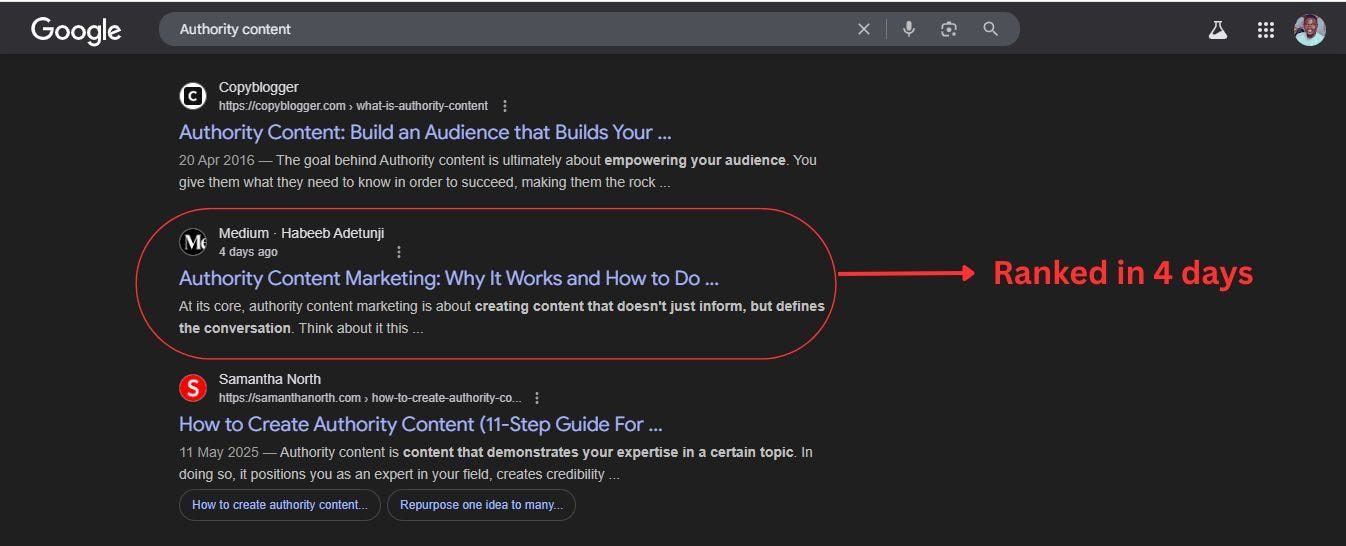This screenshot has width=1346, height=546.
Task: Click the Google logo
Action: [x=76, y=30]
